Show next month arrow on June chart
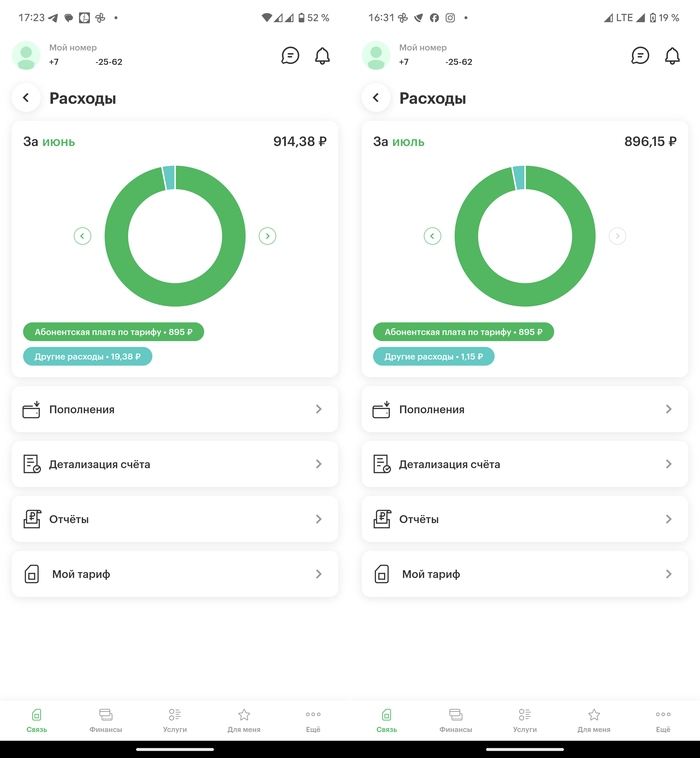 coord(267,236)
